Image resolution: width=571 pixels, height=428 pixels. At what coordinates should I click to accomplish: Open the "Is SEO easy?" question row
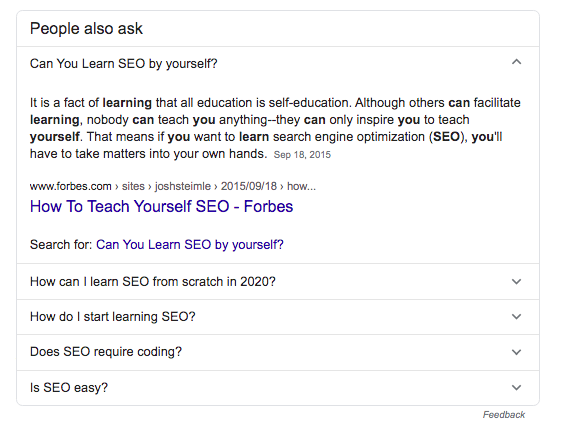[x=278, y=388]
